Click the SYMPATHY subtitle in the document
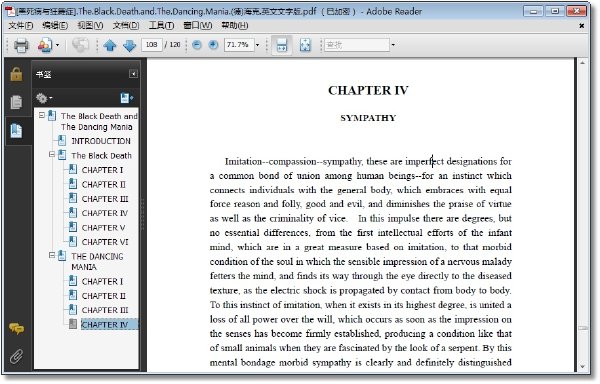This screenshot has height=384, width=600. (368, 118)
